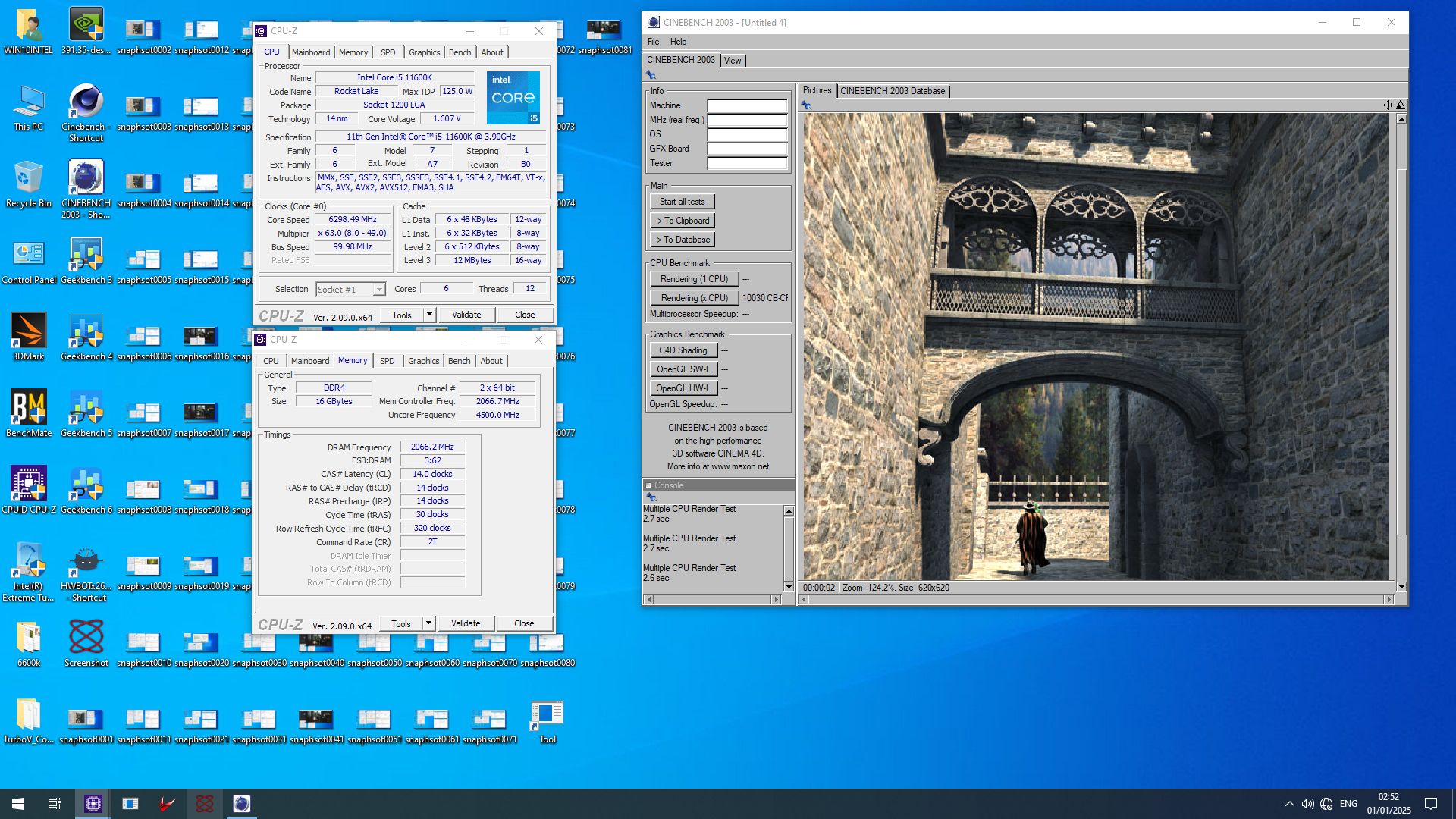Open snaphsot0081 desktop file
The width and height of the screenshot is (1456, 819).
click(604, 36)
